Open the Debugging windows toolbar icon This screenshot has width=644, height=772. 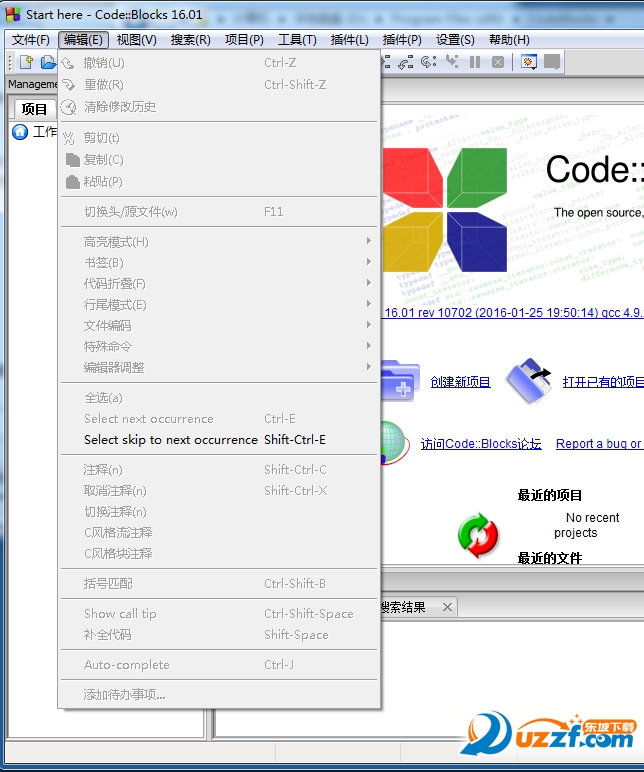pyautogui.click(x=529, y=62)
